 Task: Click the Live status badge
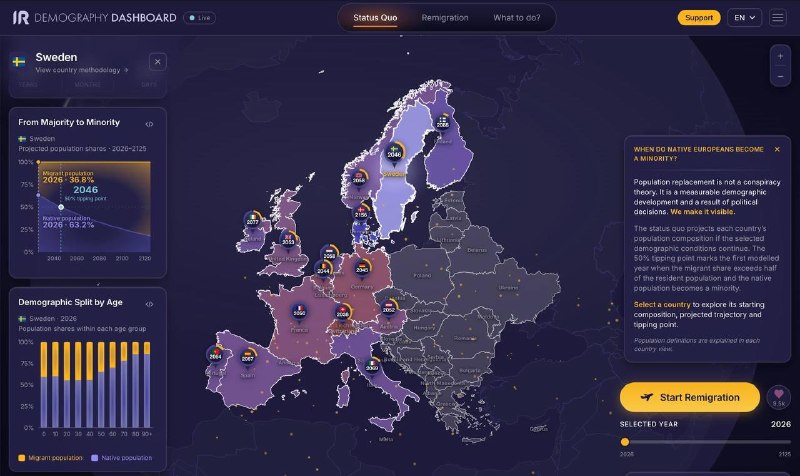[199, 18]
